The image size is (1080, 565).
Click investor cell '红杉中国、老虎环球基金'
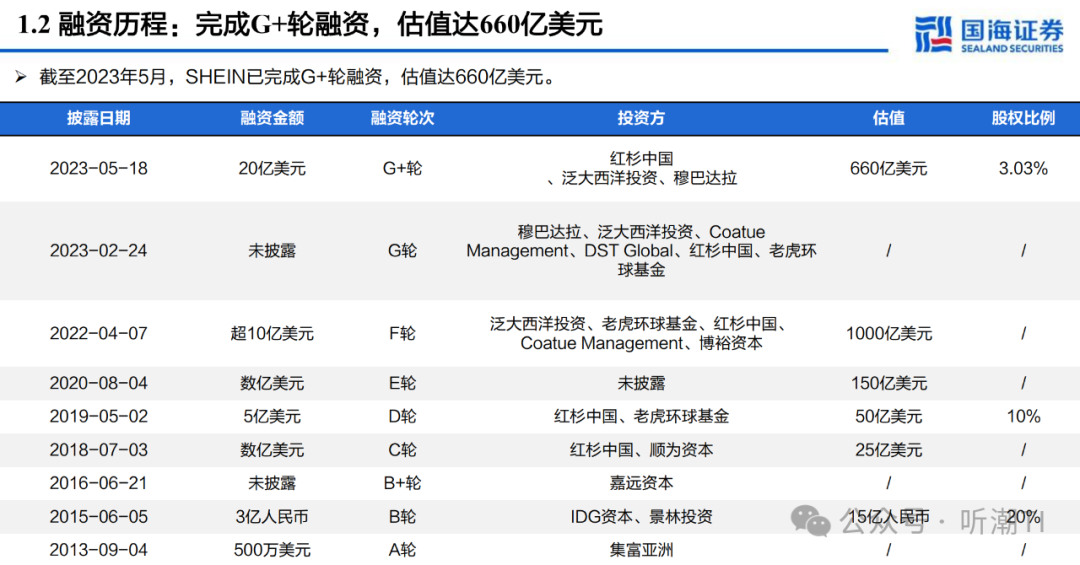tap(641, 417)
